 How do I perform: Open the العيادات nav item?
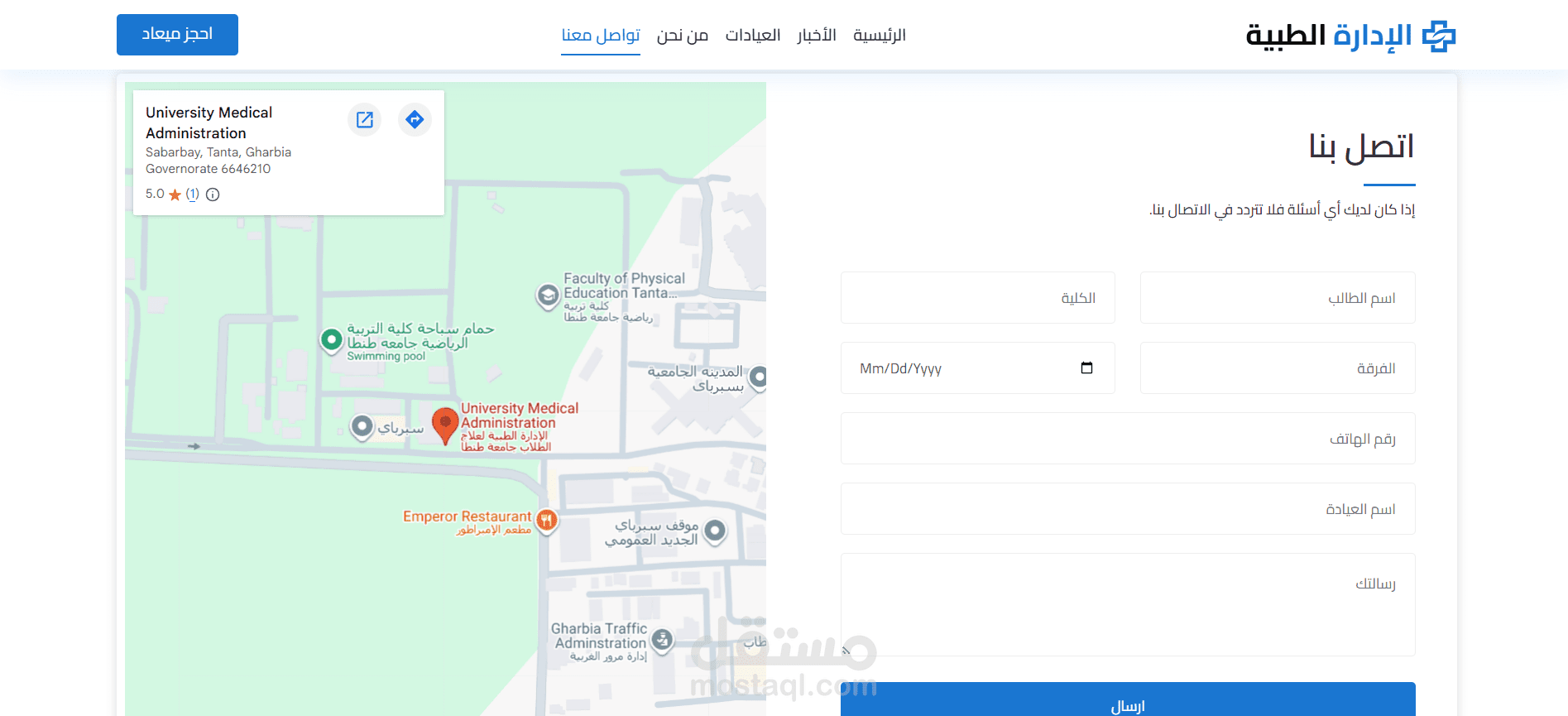tap(753, 35)
